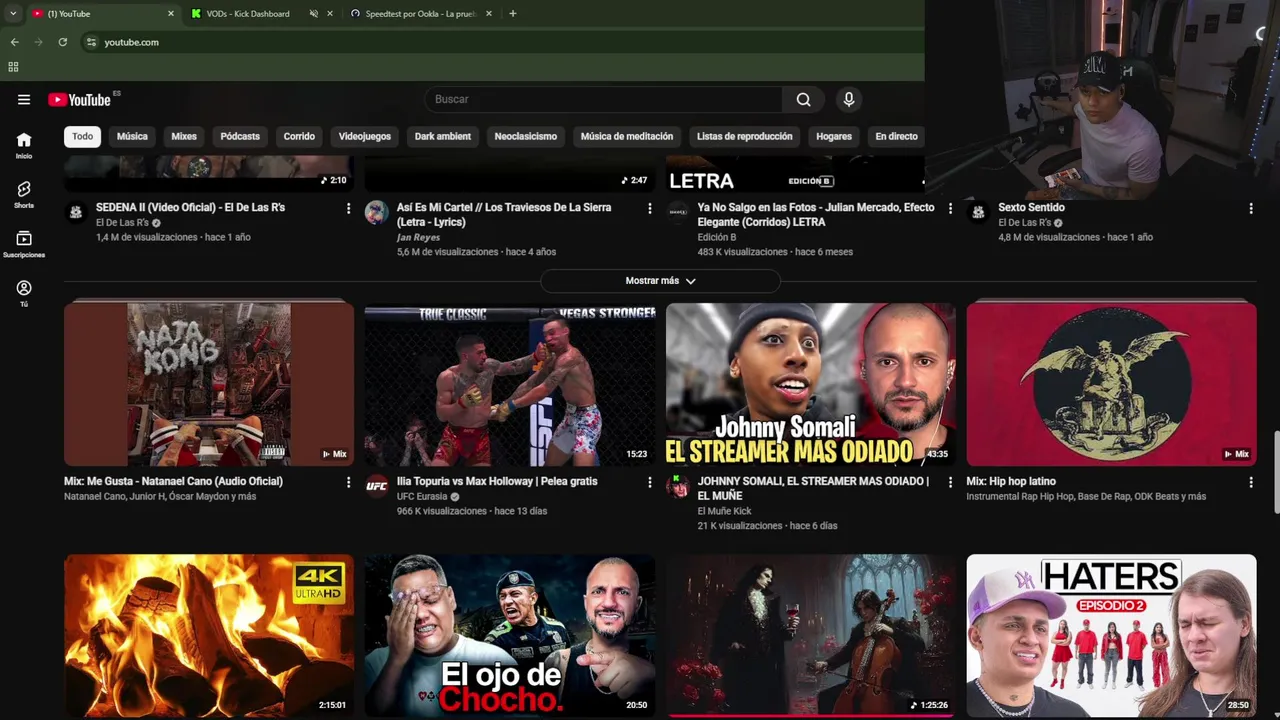Select the Todo filter chip

click(82, 136)
